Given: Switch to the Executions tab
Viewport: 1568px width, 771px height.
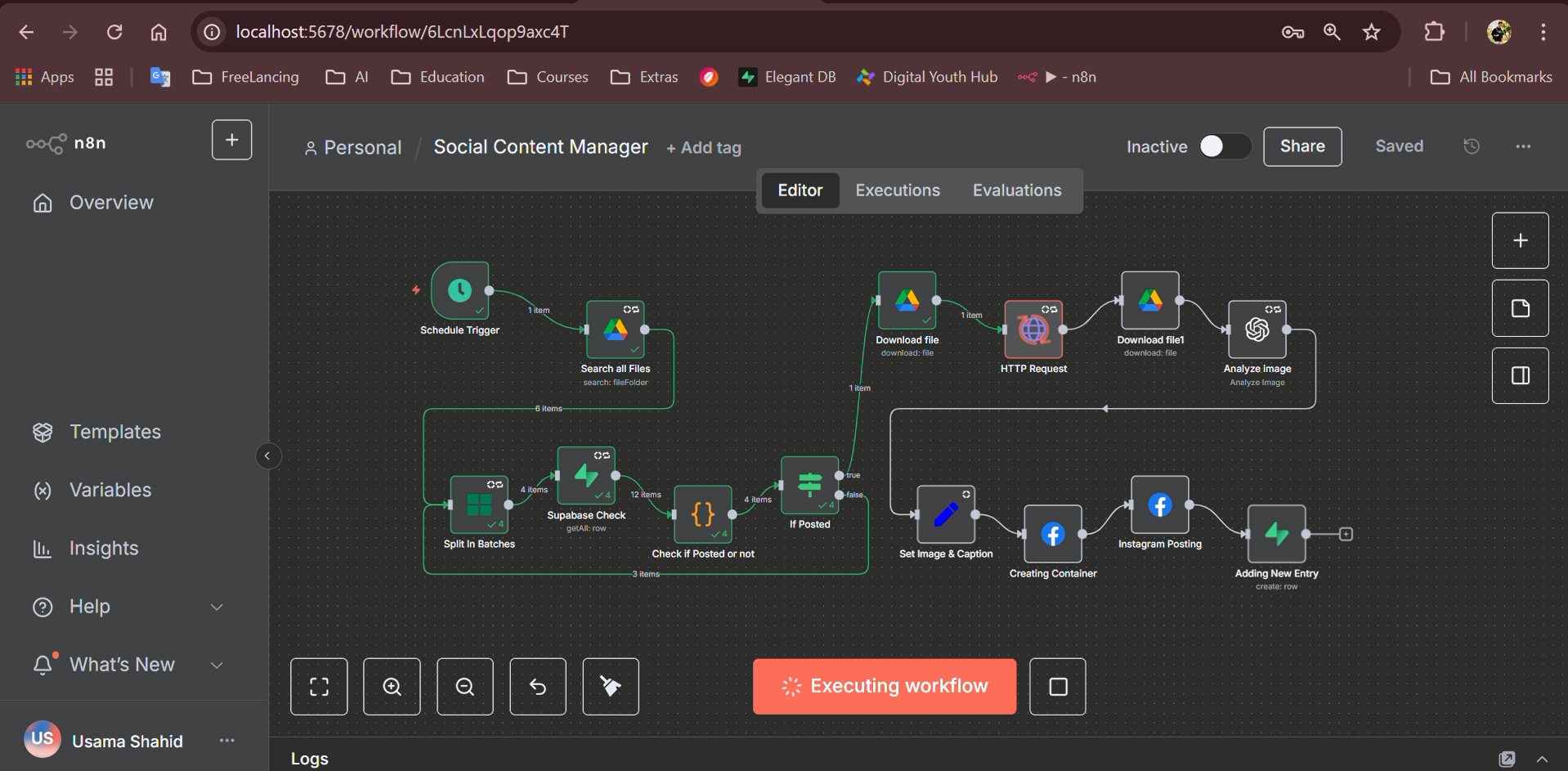Looking at the screenshot, I should point(898,191).
